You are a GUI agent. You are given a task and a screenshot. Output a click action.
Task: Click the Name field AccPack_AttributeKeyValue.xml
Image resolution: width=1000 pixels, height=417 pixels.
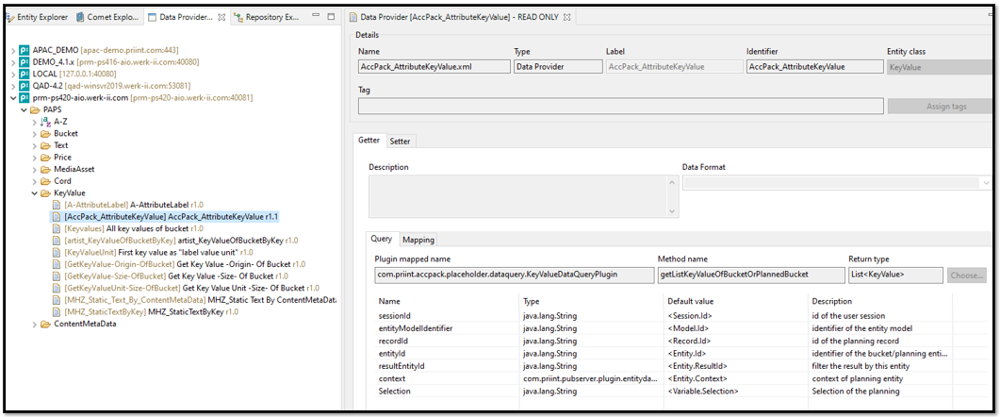coord(434,66)
